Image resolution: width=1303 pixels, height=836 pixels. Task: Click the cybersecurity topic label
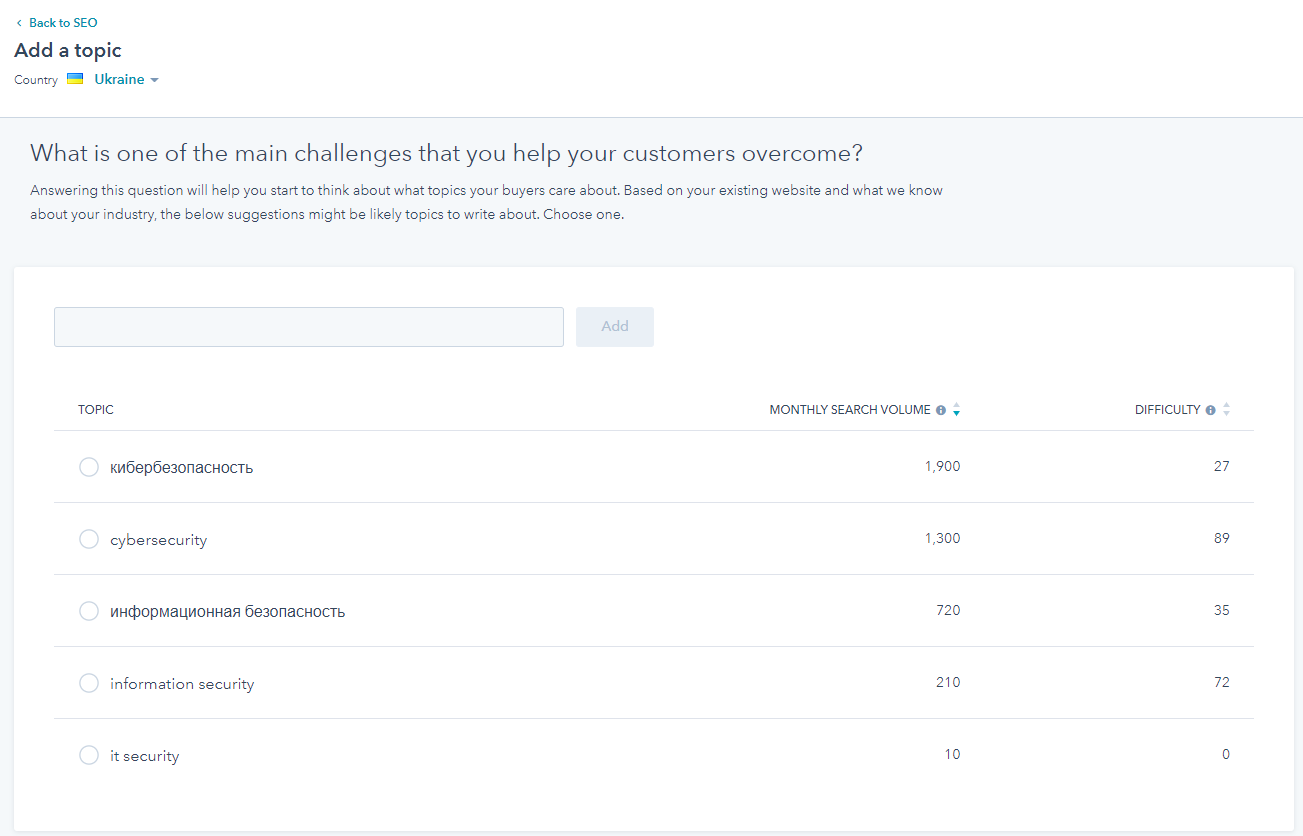(x=158, y=540)
